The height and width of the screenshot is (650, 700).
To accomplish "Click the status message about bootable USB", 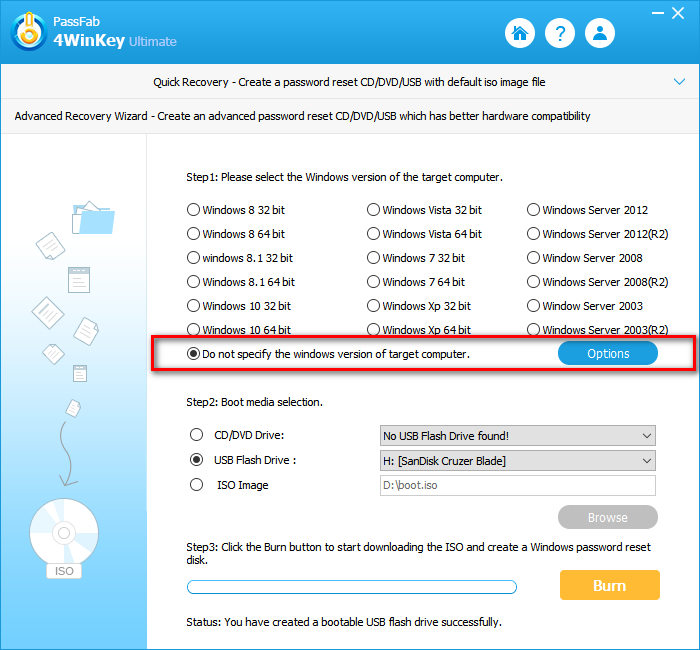I will pos(344,622).
